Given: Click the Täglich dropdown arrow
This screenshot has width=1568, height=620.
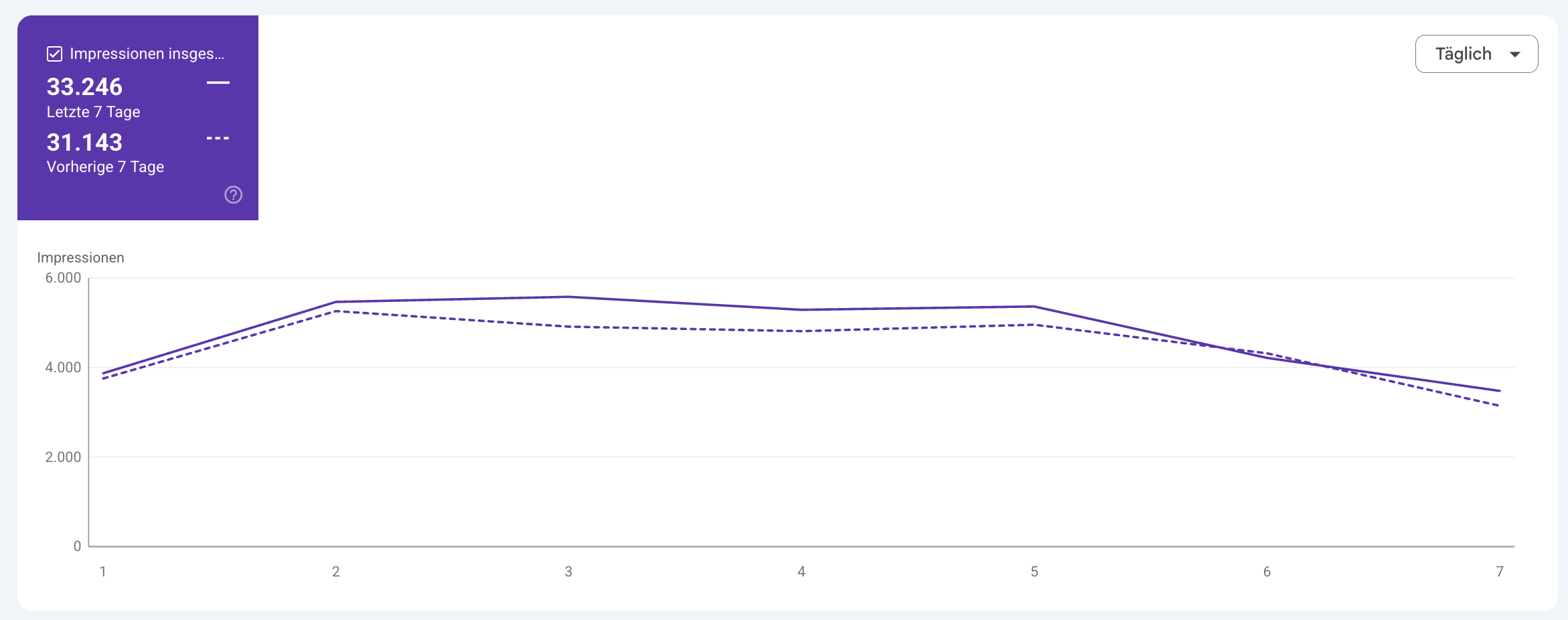Looking at the screenshot, I should pos(1515,54).
